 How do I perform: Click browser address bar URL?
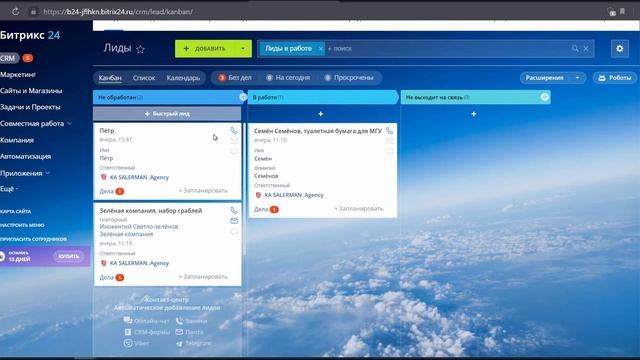pyautogui.click(x=118, y=12)
